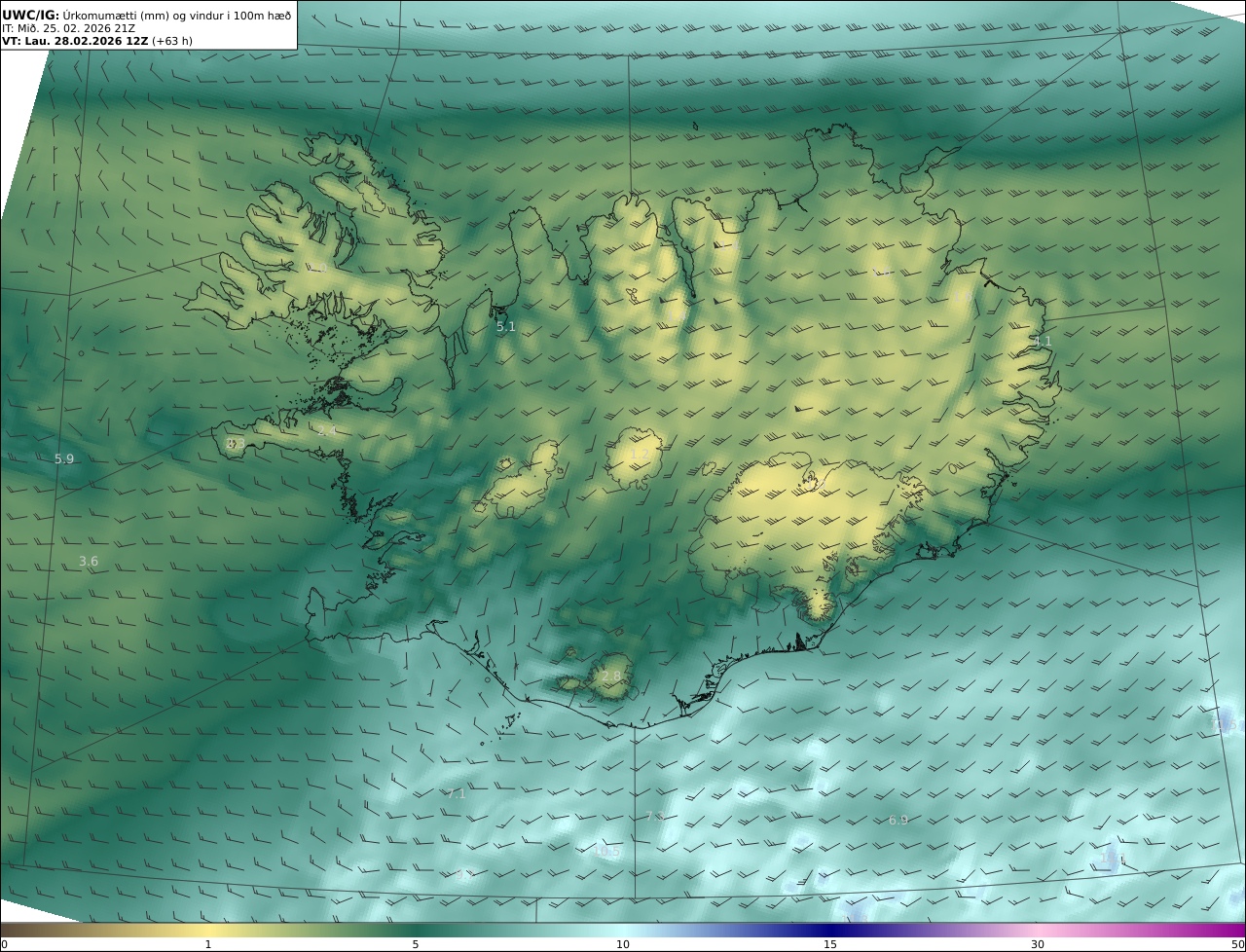Select the IT initial time line in the header
Image resolution: width=1246 pixels, height=952 pixels.
tap(68, 28)
